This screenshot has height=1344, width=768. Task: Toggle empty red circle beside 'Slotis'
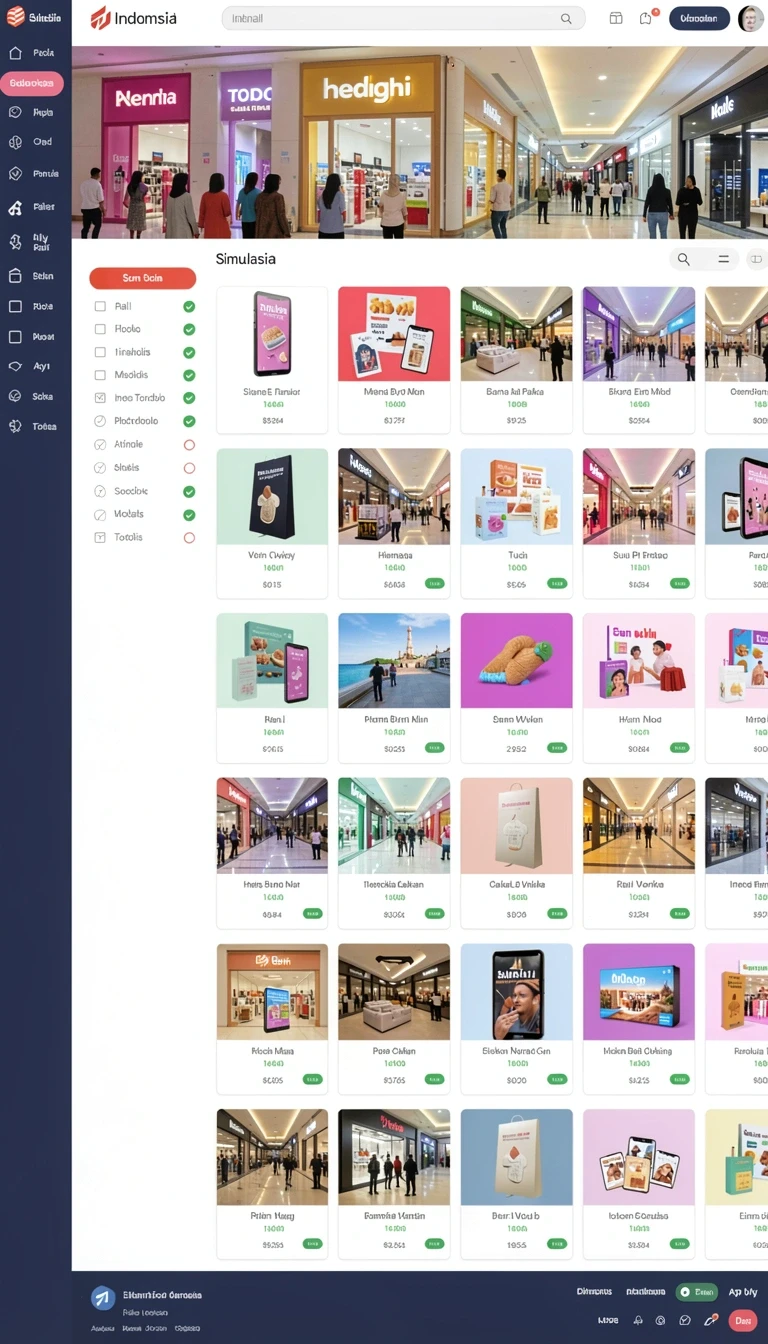(189, 468)
